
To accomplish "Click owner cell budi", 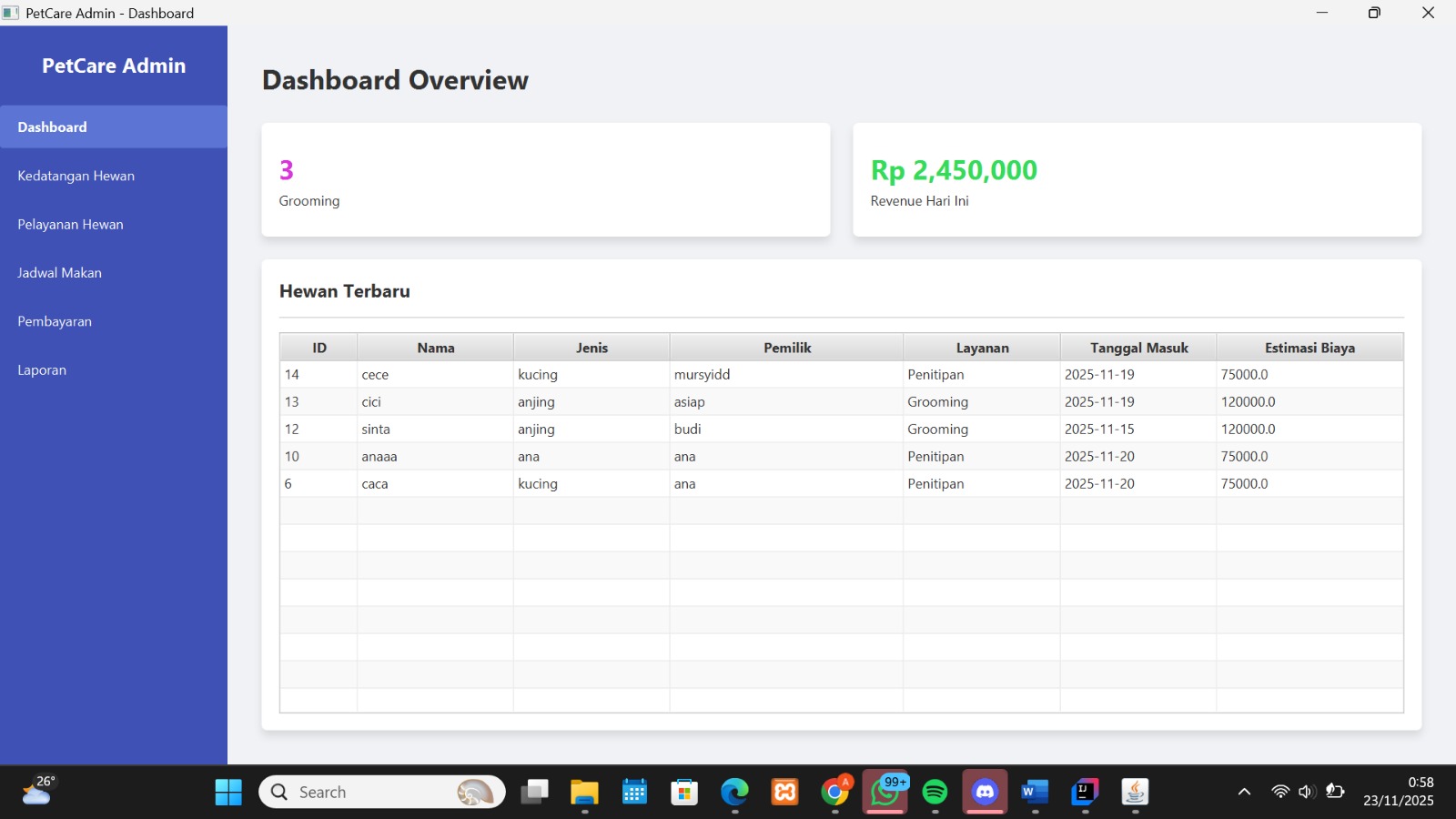I will click(x=787, y=430).
